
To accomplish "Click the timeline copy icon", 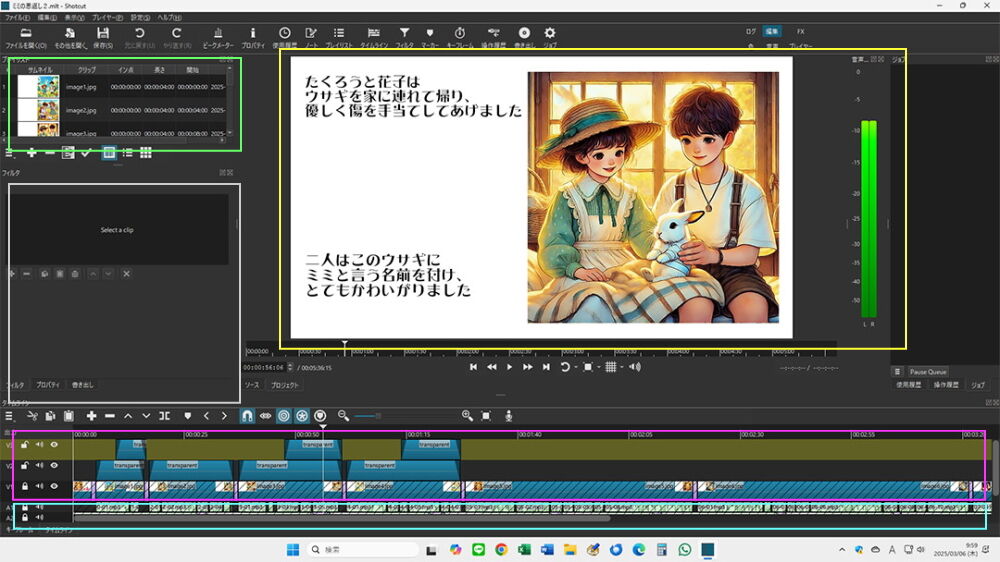I will pos(50,416).
